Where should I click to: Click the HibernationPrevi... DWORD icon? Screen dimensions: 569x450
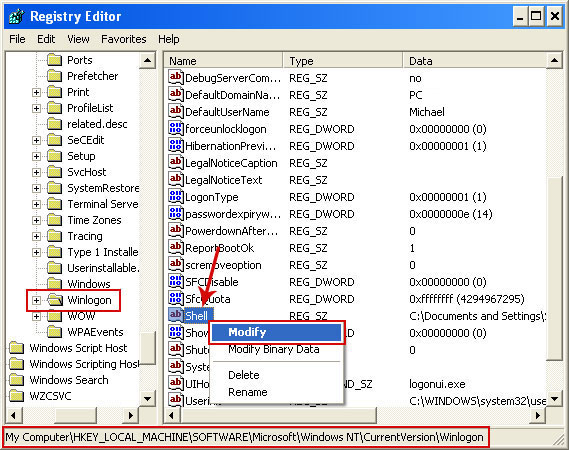176,145
